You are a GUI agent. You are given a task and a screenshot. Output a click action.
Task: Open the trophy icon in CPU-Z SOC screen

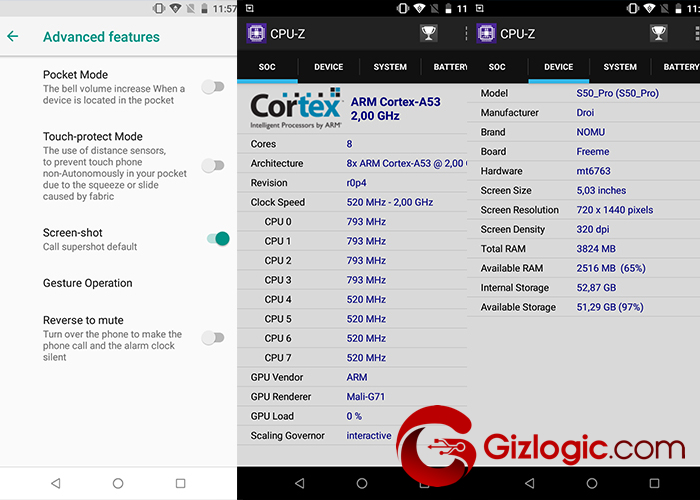pos(429,33)
